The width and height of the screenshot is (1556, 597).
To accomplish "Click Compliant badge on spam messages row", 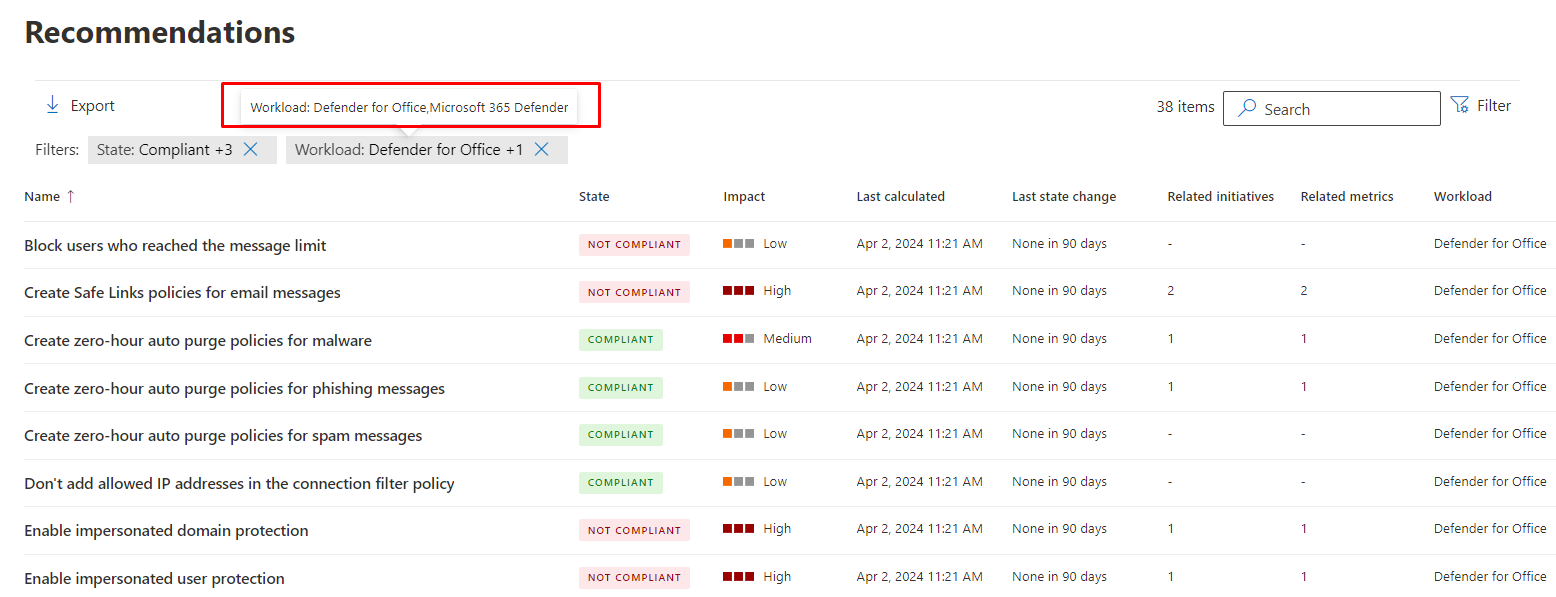I will (x=620, y=435).
